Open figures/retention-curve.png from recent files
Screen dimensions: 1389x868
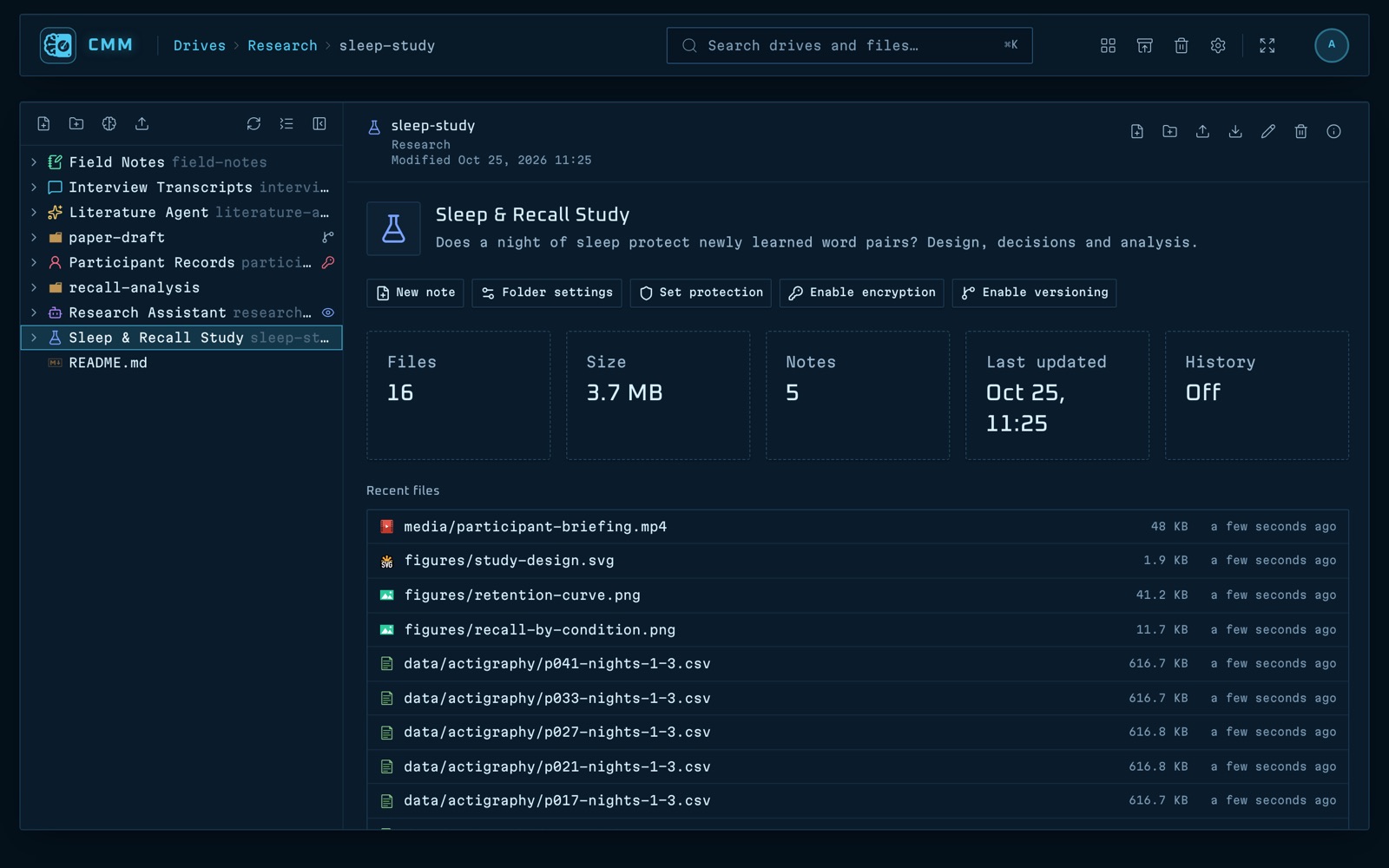857,595
